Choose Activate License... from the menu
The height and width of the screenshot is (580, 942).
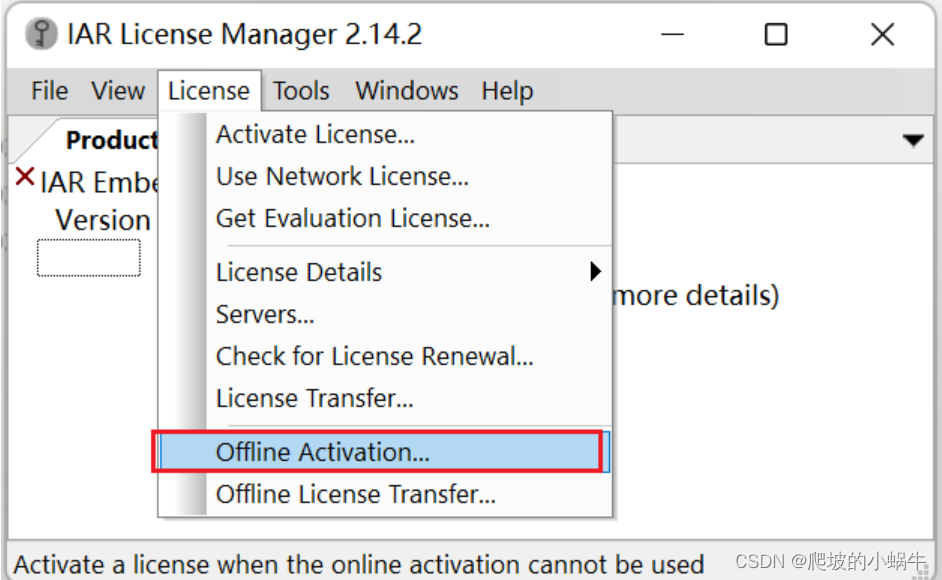(385, 134)
